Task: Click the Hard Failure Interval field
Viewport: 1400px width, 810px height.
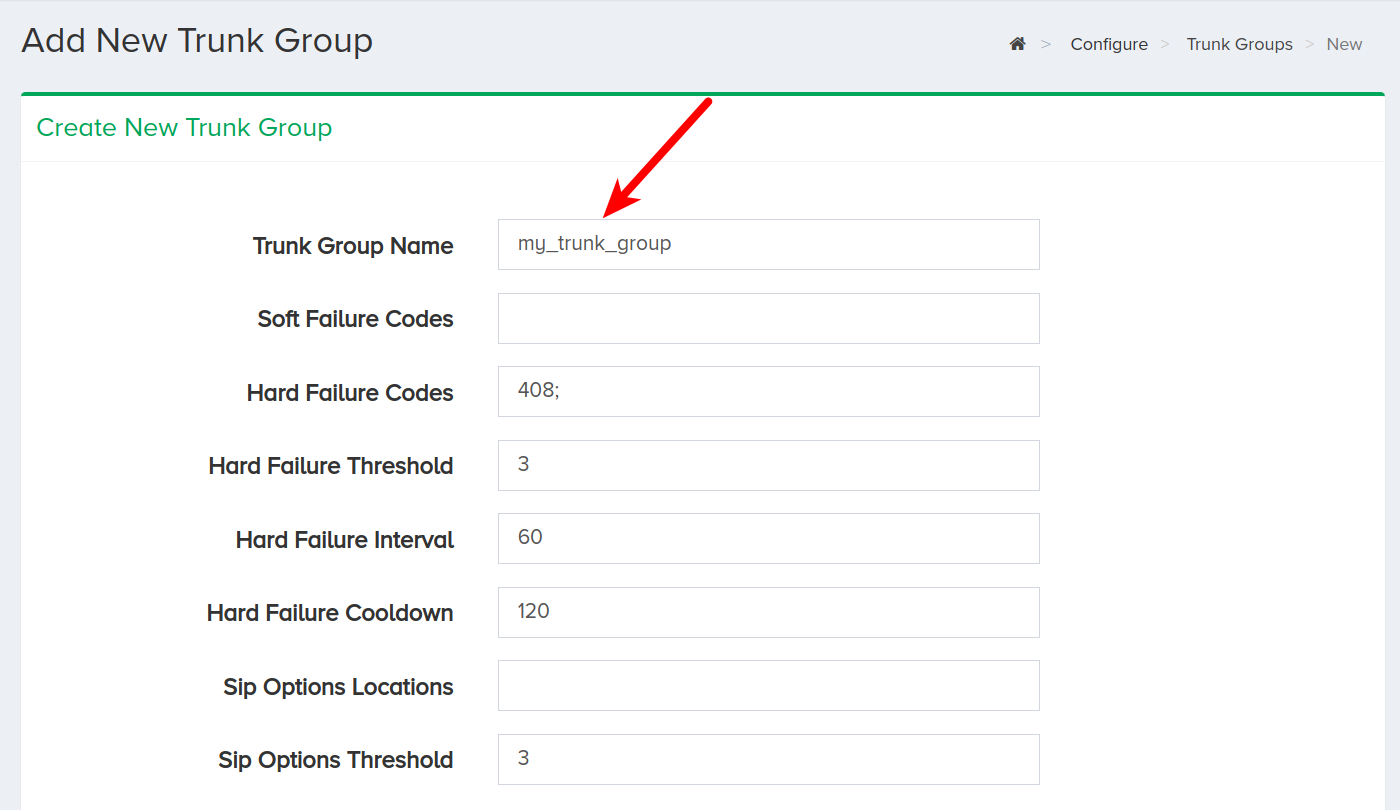Action: (x=768, y=538)
